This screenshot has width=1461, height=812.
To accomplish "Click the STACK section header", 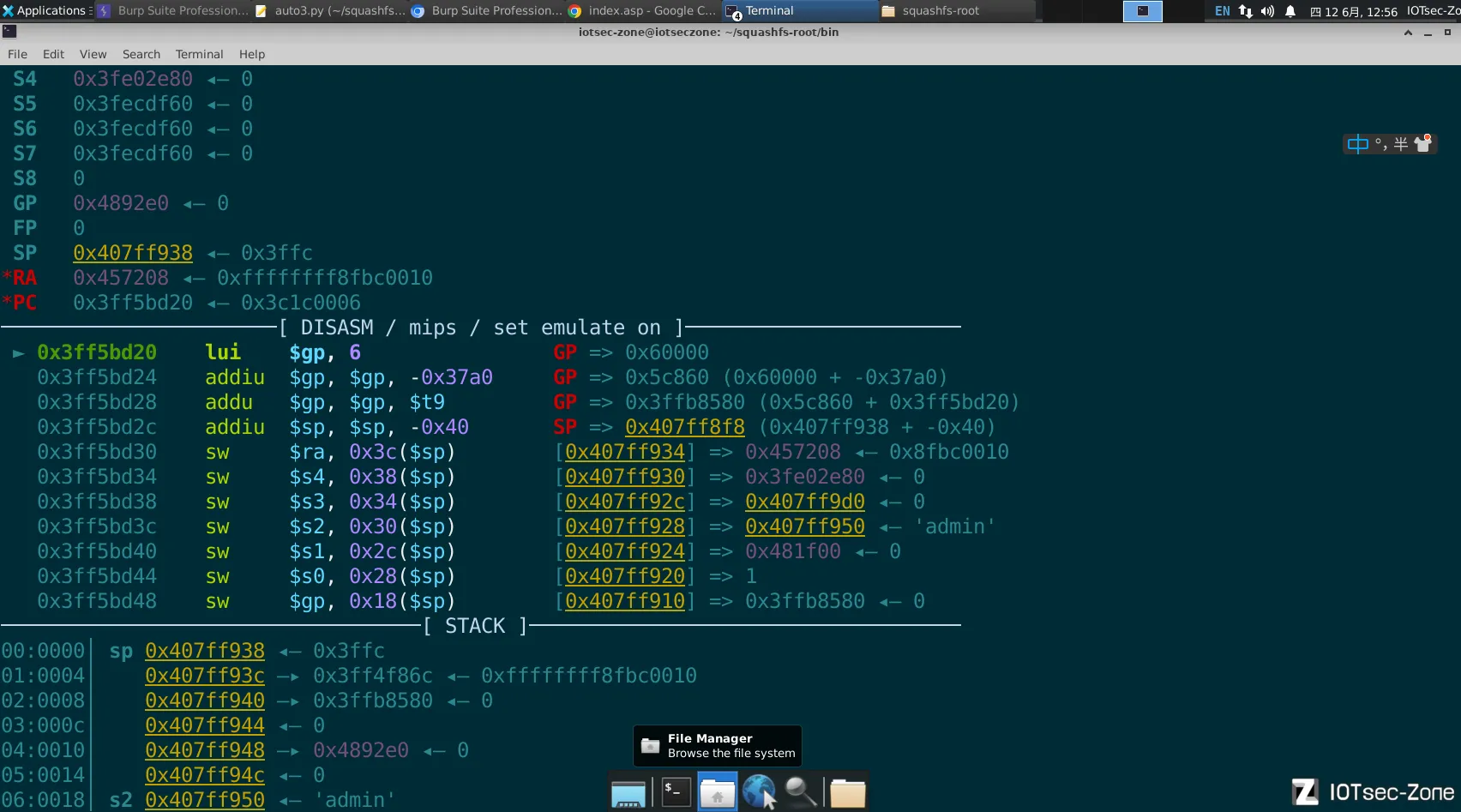I will click(476, 626).
